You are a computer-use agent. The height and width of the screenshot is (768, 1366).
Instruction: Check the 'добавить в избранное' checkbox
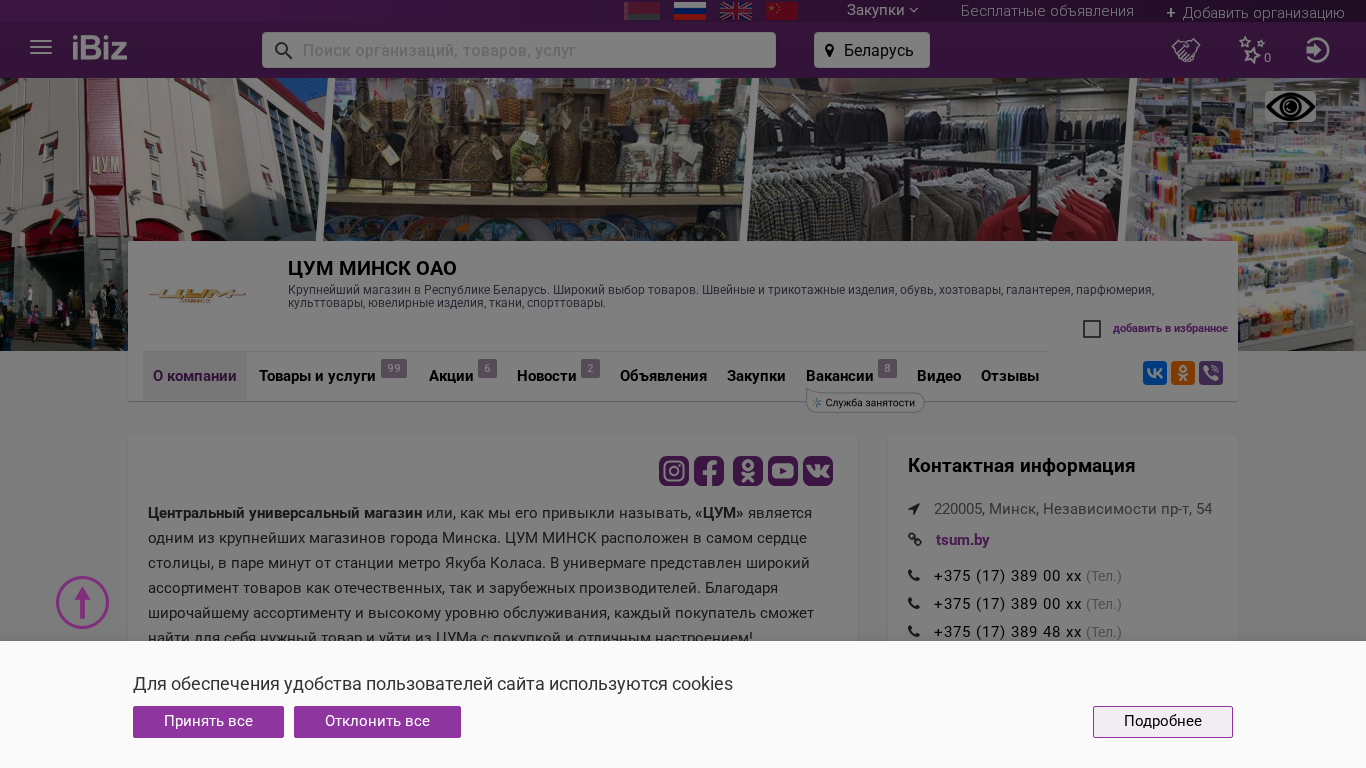point(1092,329)
